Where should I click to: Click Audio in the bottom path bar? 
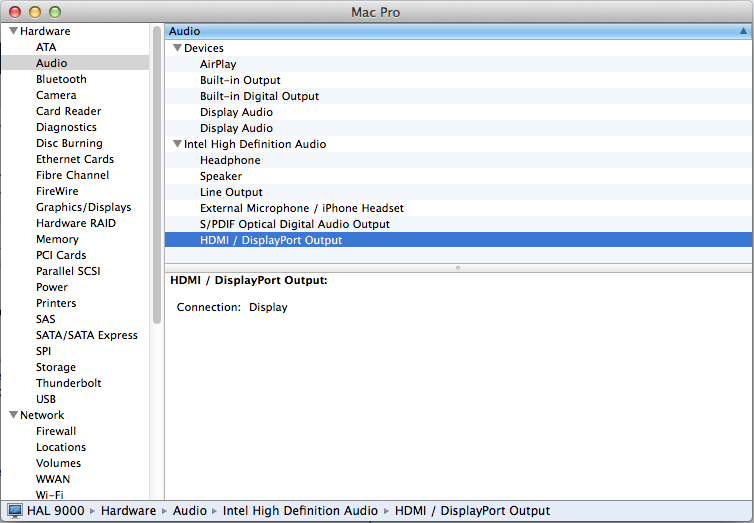coord(190,511)
